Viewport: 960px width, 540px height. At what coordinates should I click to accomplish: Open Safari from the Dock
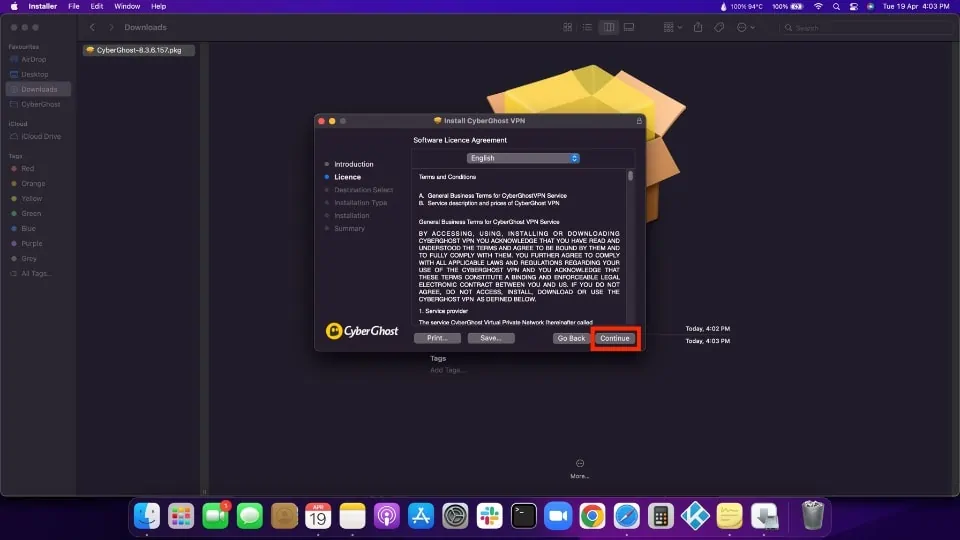pyautogui.click(x=627, y=516)
